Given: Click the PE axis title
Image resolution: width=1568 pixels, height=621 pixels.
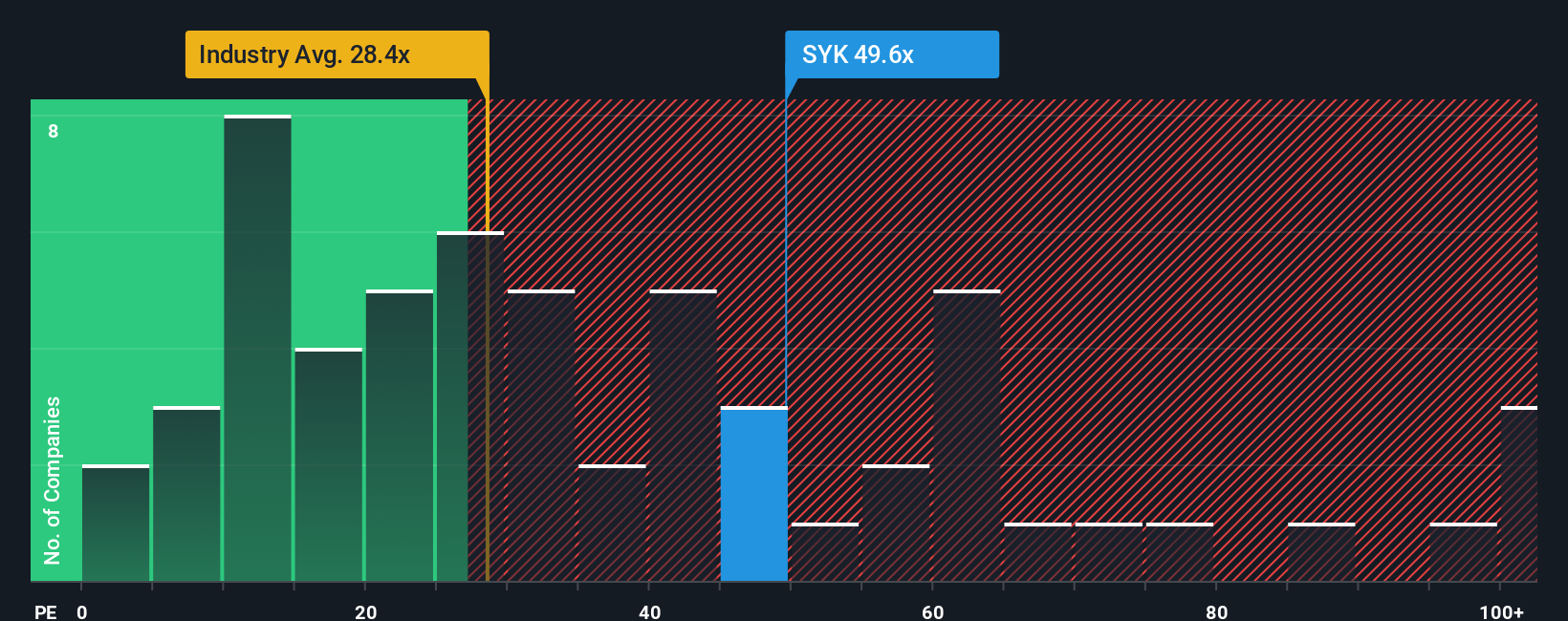Looking at the screenshot, I should click(46, 611).
